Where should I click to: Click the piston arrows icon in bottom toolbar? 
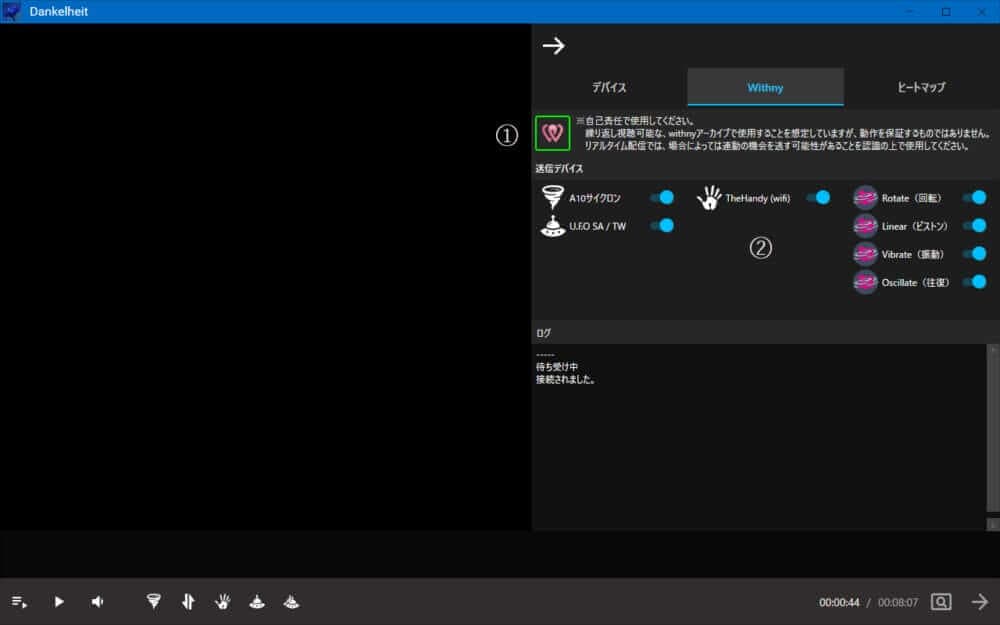tap(188, 602)
